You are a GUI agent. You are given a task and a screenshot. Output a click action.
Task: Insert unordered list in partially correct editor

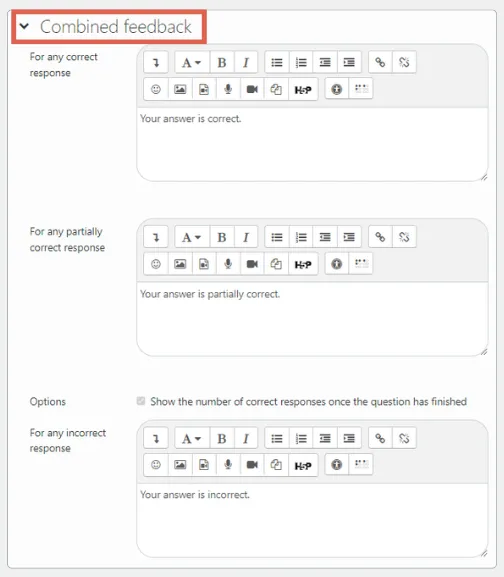[x=277, y=237]
